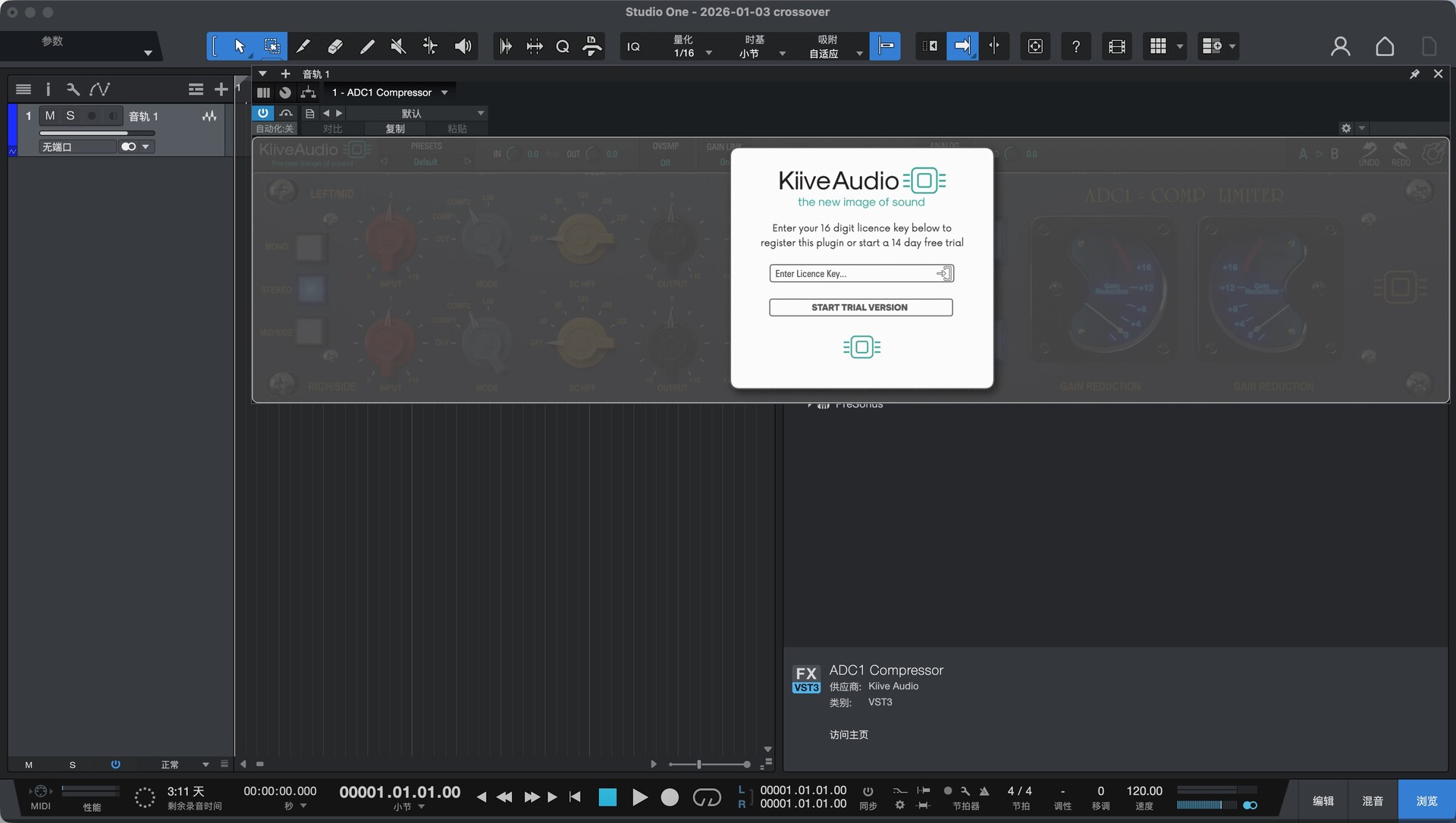Adjust the track 1 volume fader
The width and height of the screenshot is (1456, 823).
125,133
